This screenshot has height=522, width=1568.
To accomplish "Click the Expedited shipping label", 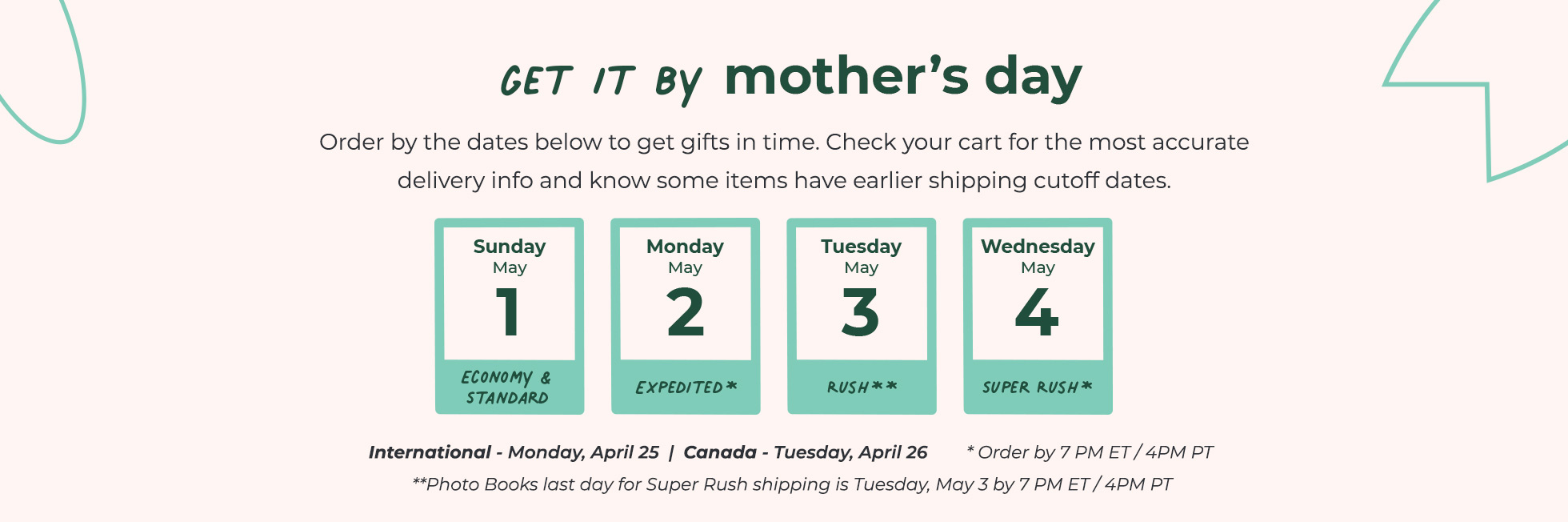I will [x=686, y=387].
